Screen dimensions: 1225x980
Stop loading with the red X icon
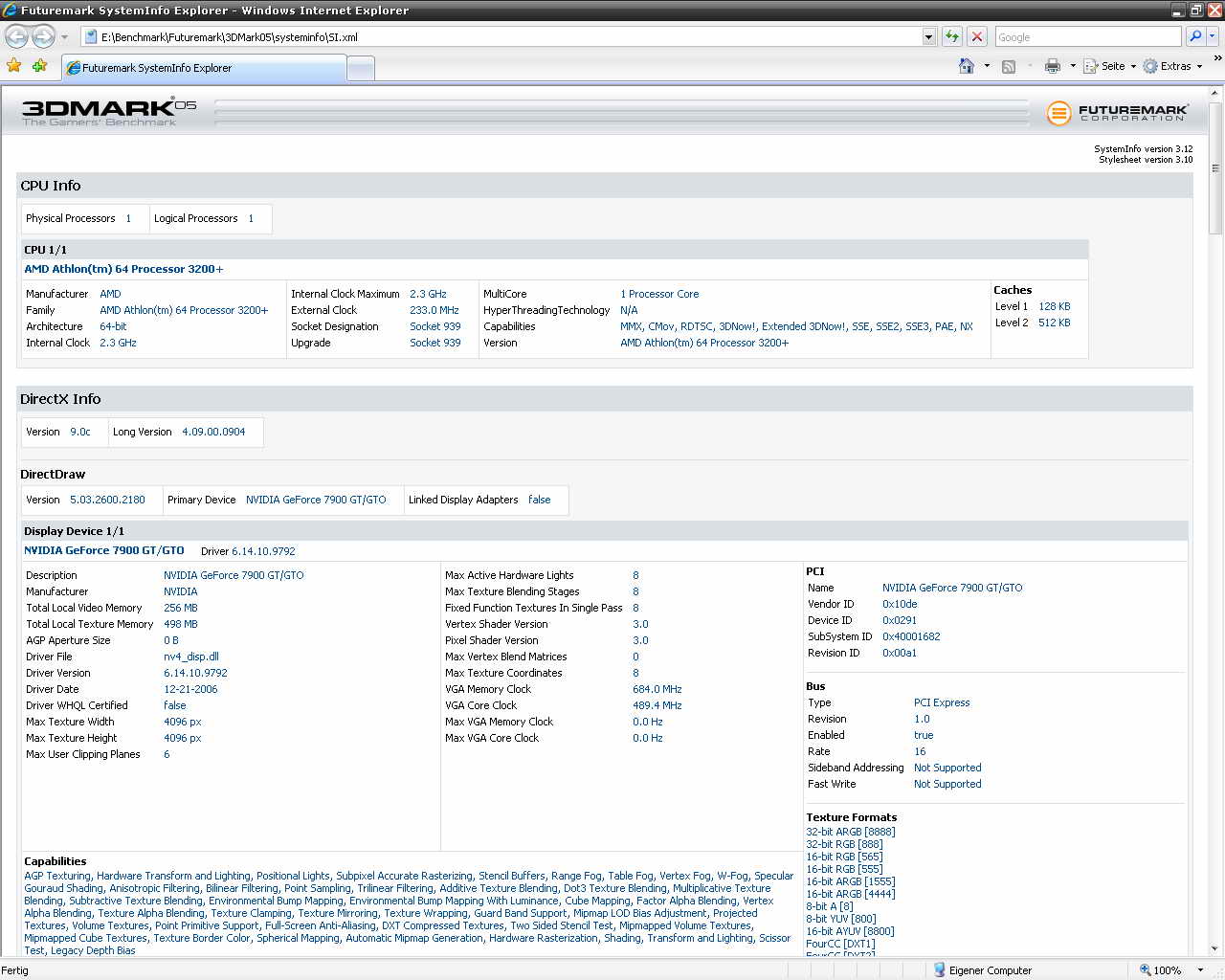pos(977,36)
